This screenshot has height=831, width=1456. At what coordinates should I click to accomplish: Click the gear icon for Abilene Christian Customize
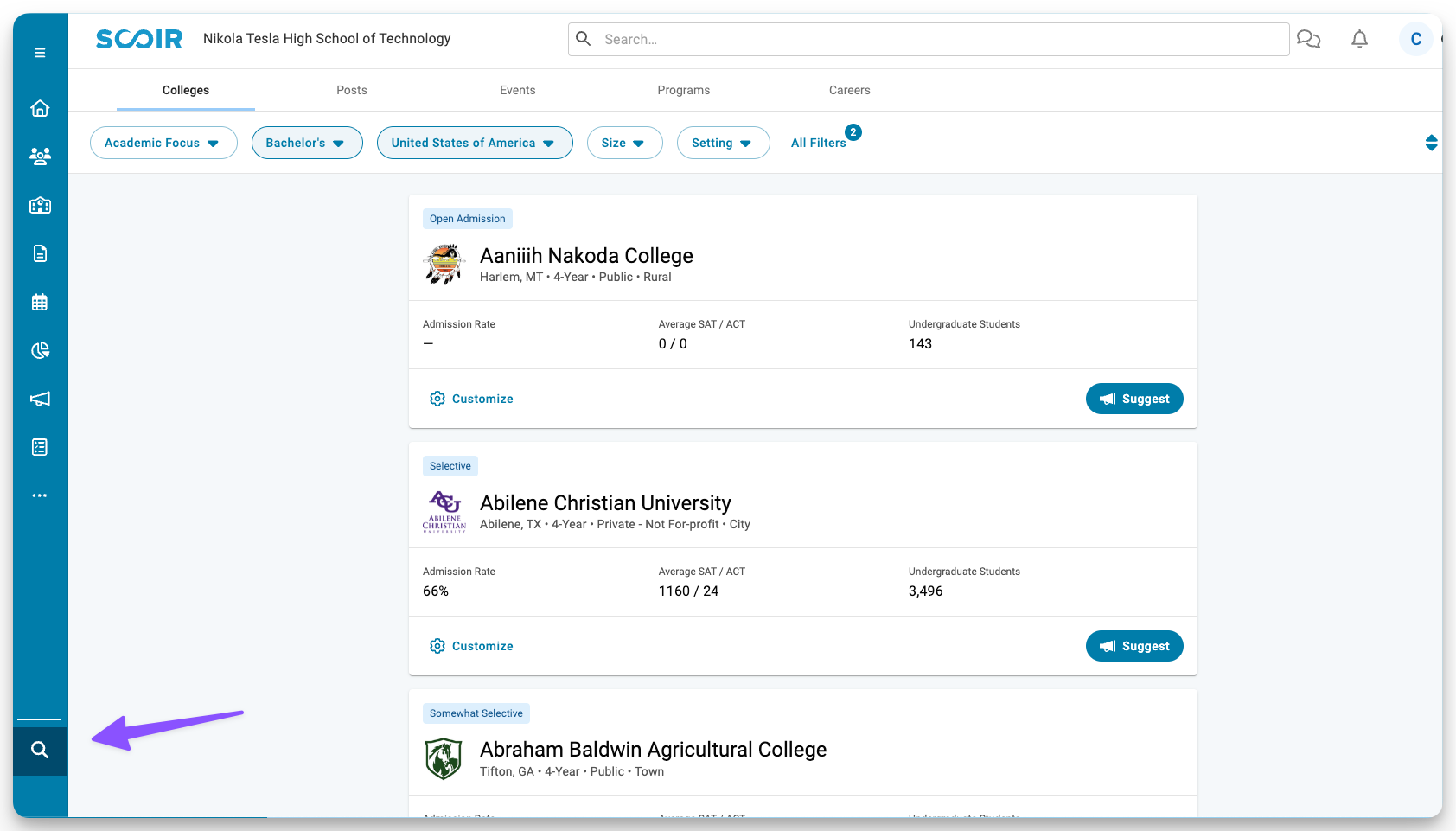point(437,646)
